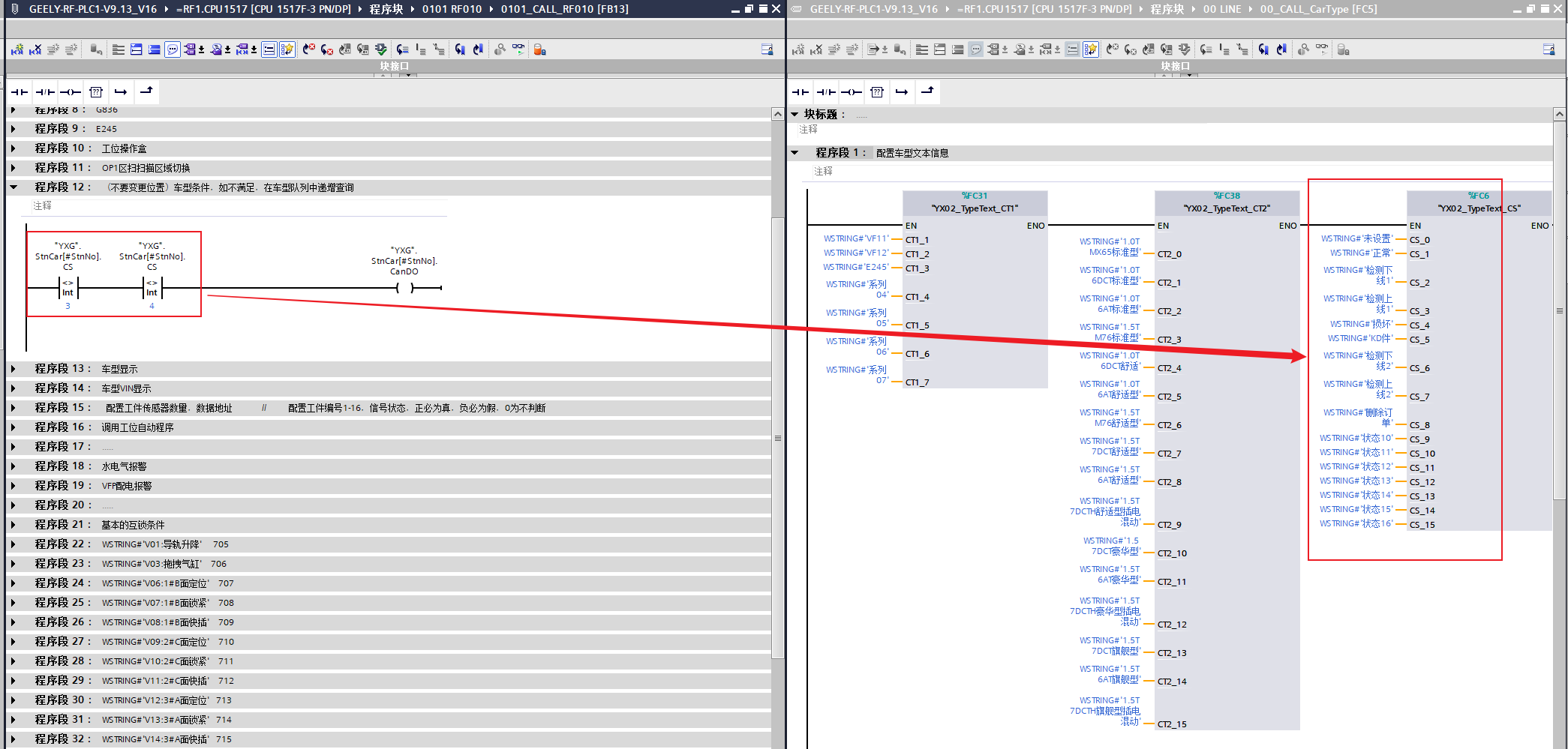Click open branch arrow in left favorites bar
This screenshot has width=1568, height=749.
121,92
